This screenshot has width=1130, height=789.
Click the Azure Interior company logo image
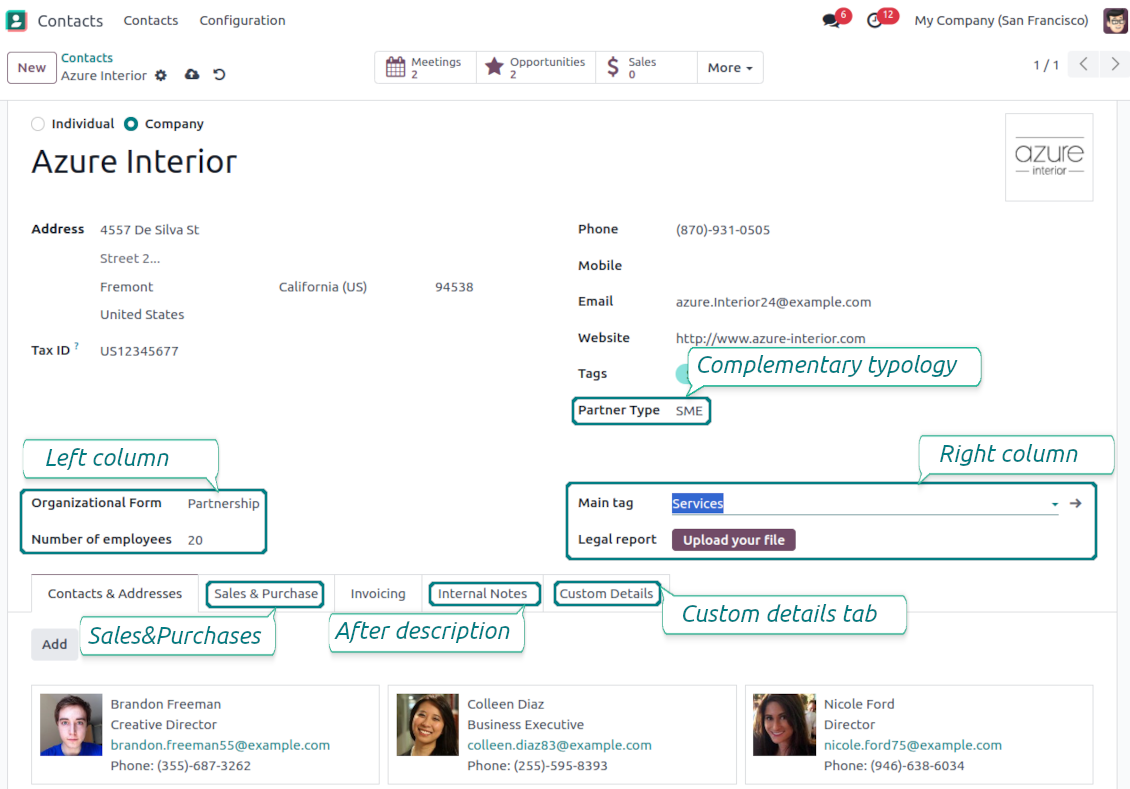[x=1049, y=157]
